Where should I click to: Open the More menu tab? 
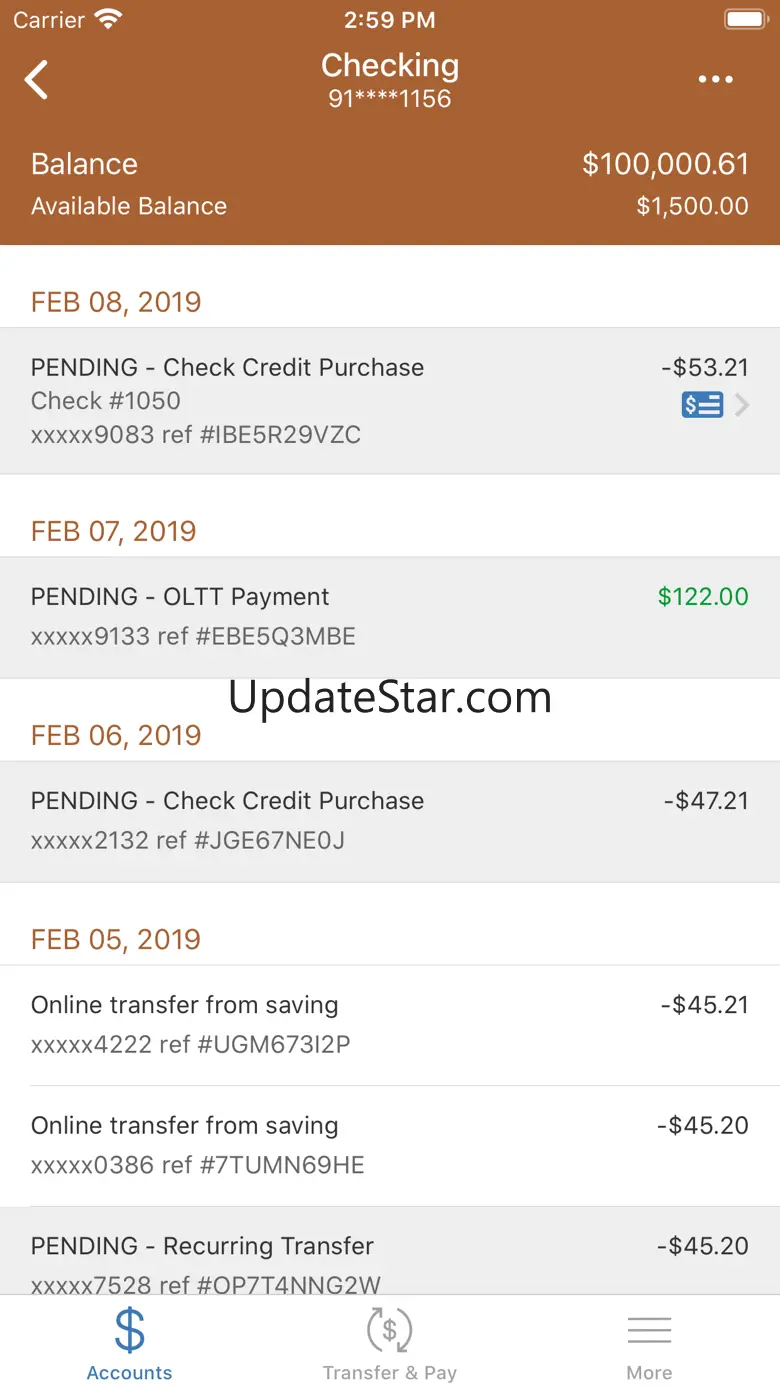650,1343
